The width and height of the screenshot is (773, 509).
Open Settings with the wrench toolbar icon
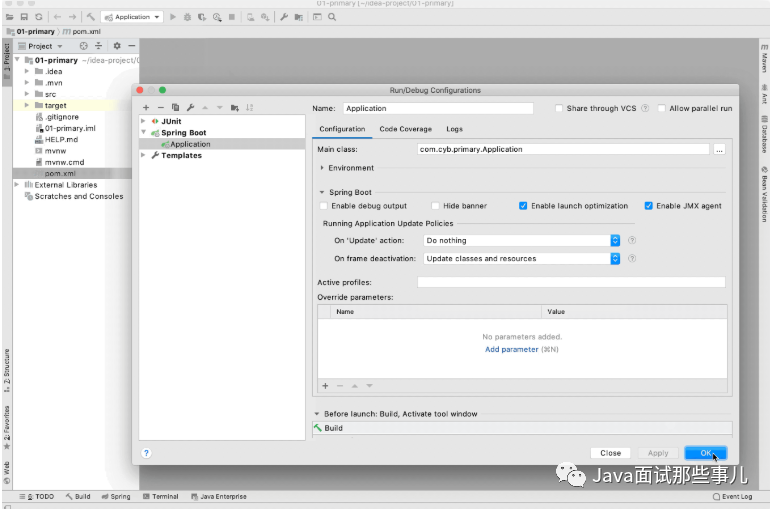click(284, 17)
